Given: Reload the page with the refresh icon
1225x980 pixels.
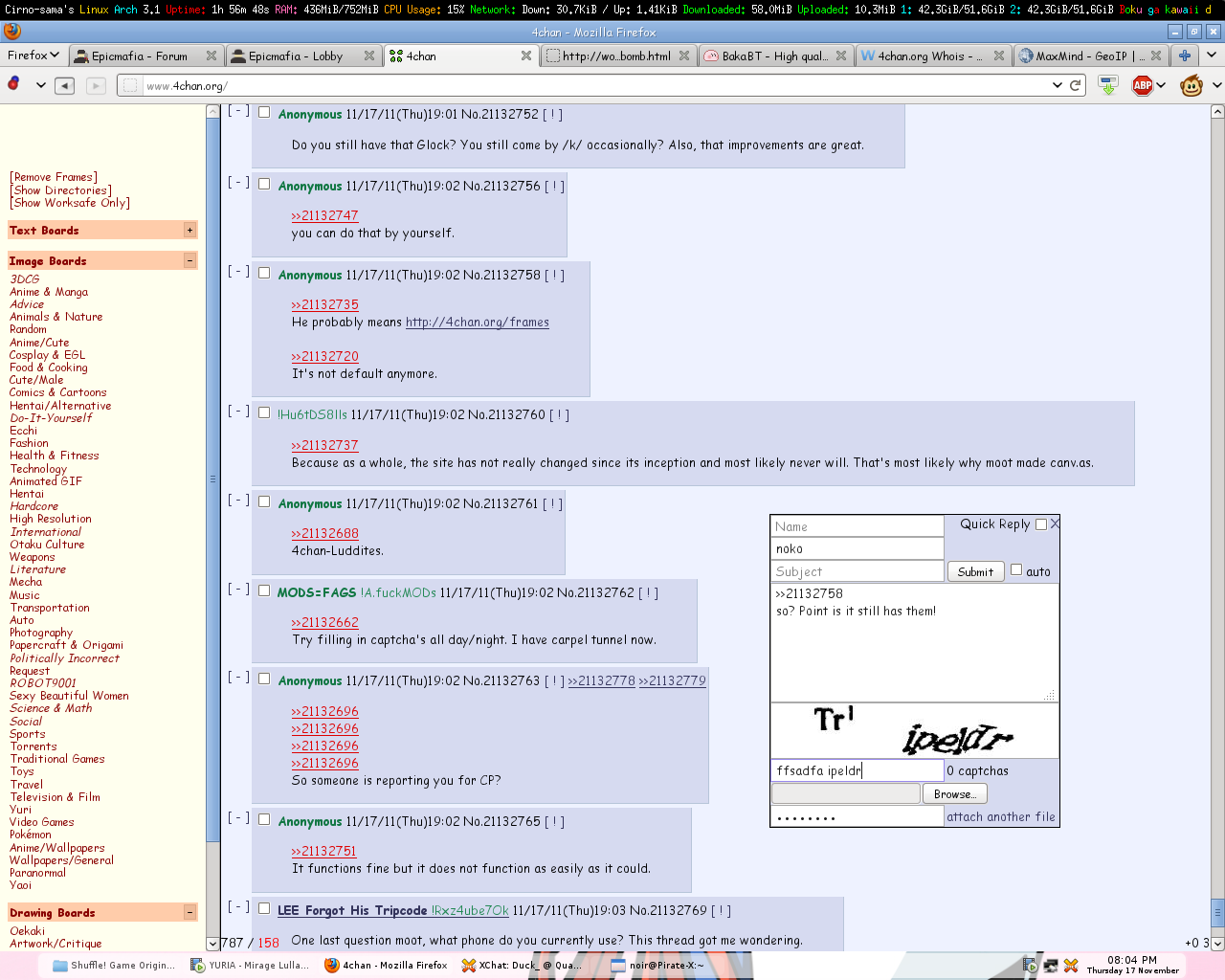Looking at the screenshot, I should [1076, 85].
